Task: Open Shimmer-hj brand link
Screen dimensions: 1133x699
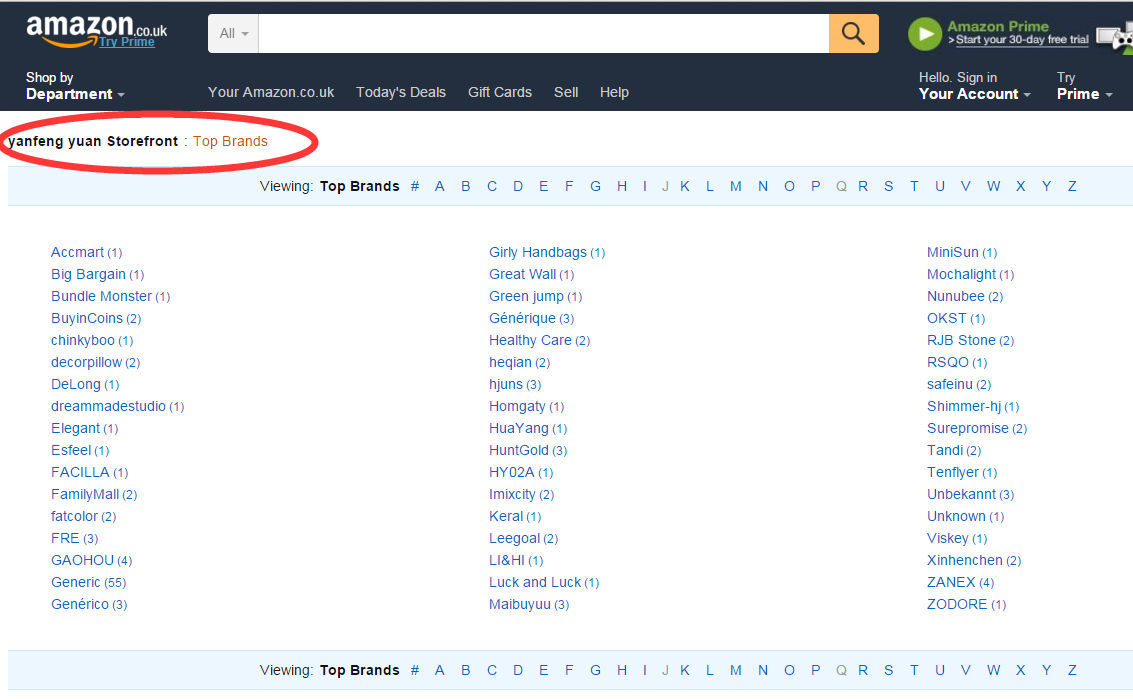Action: (965, 406)
